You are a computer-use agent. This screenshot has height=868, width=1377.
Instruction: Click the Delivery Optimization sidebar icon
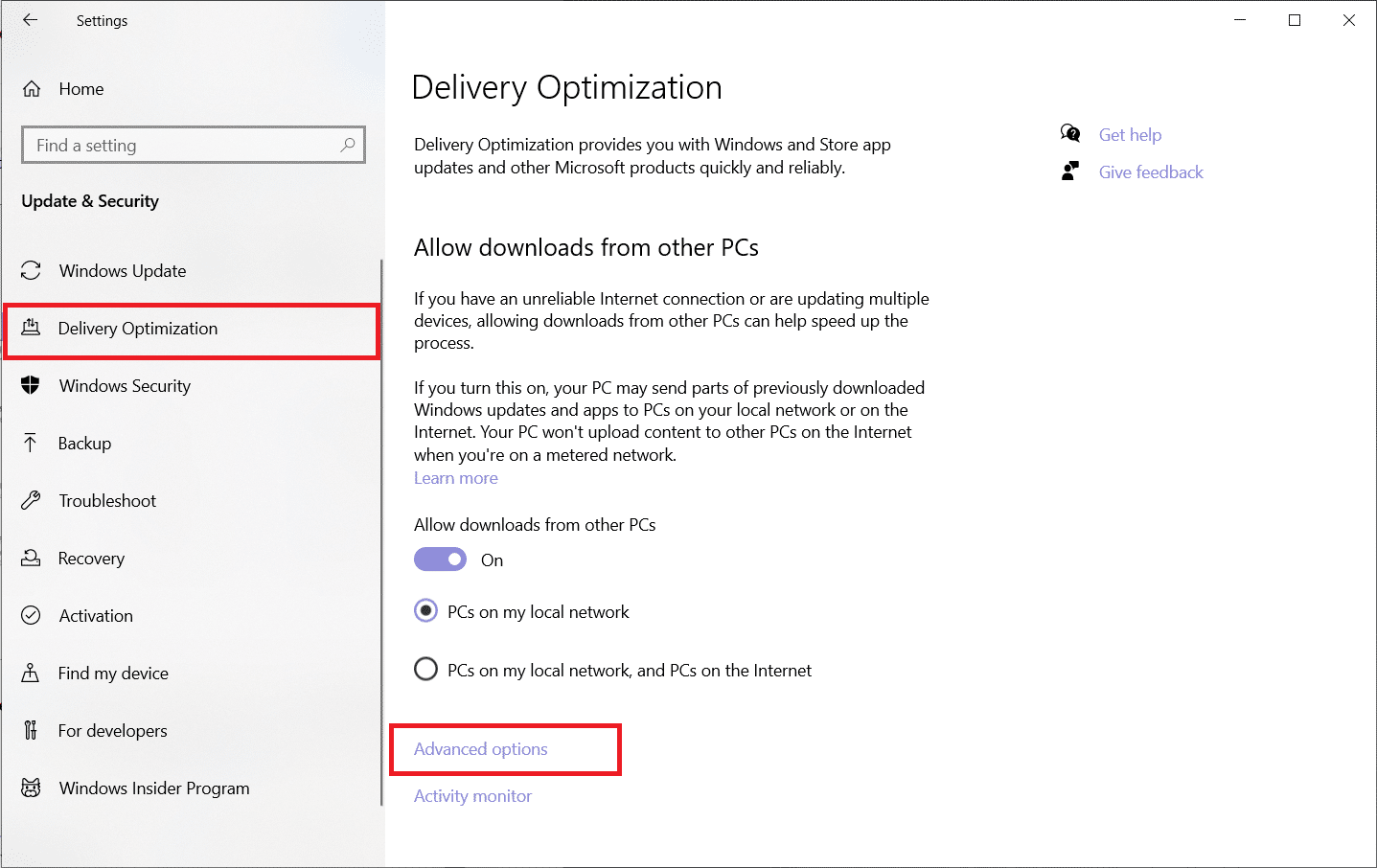31,328
